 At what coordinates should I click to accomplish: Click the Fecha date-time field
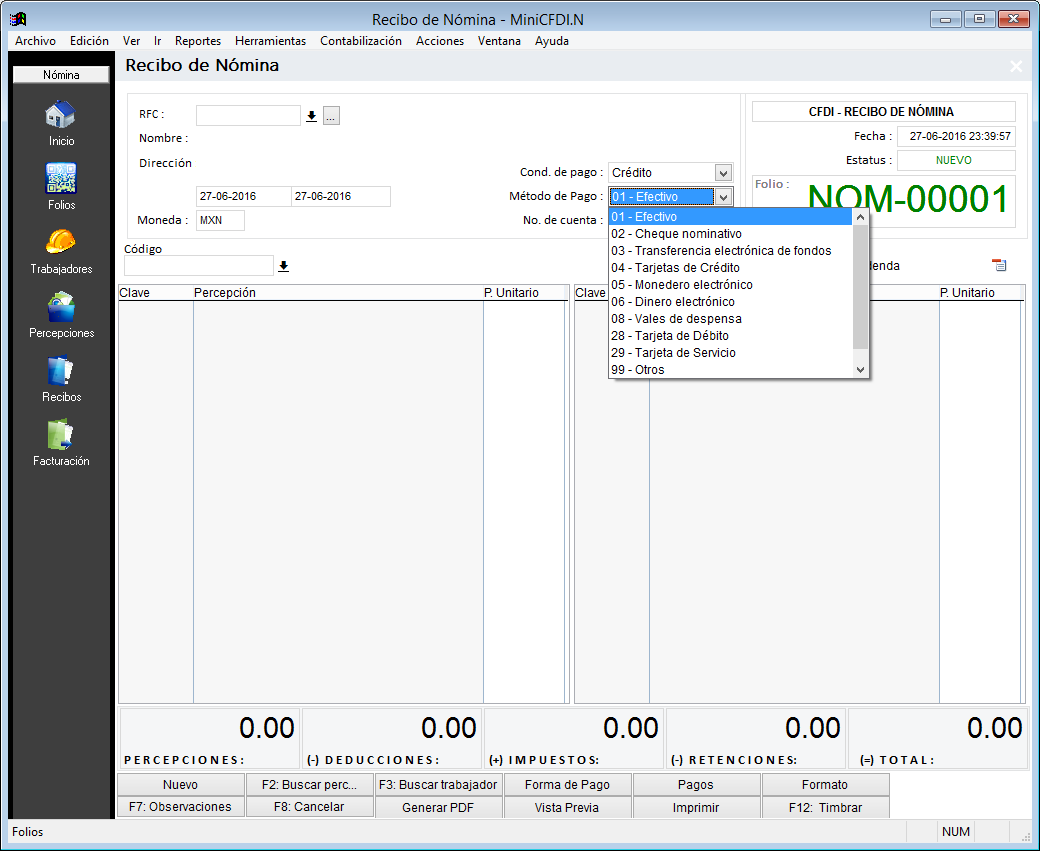tap(956, 137)
